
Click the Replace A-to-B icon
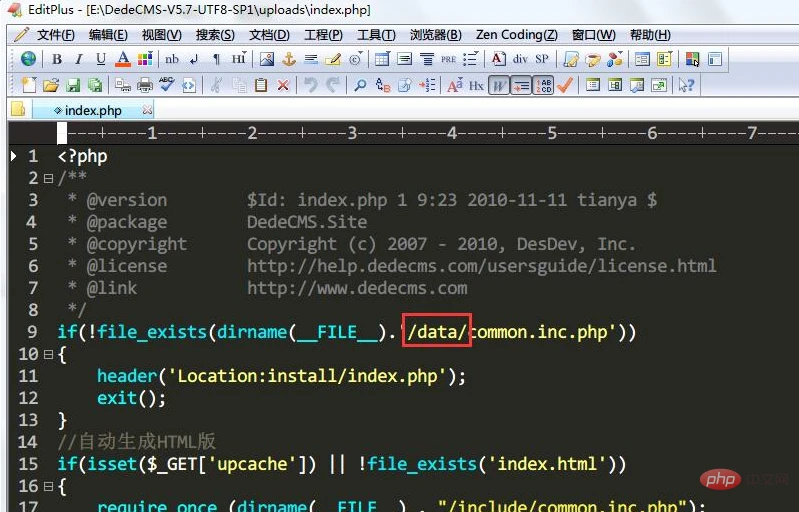[x=383, y=85]
